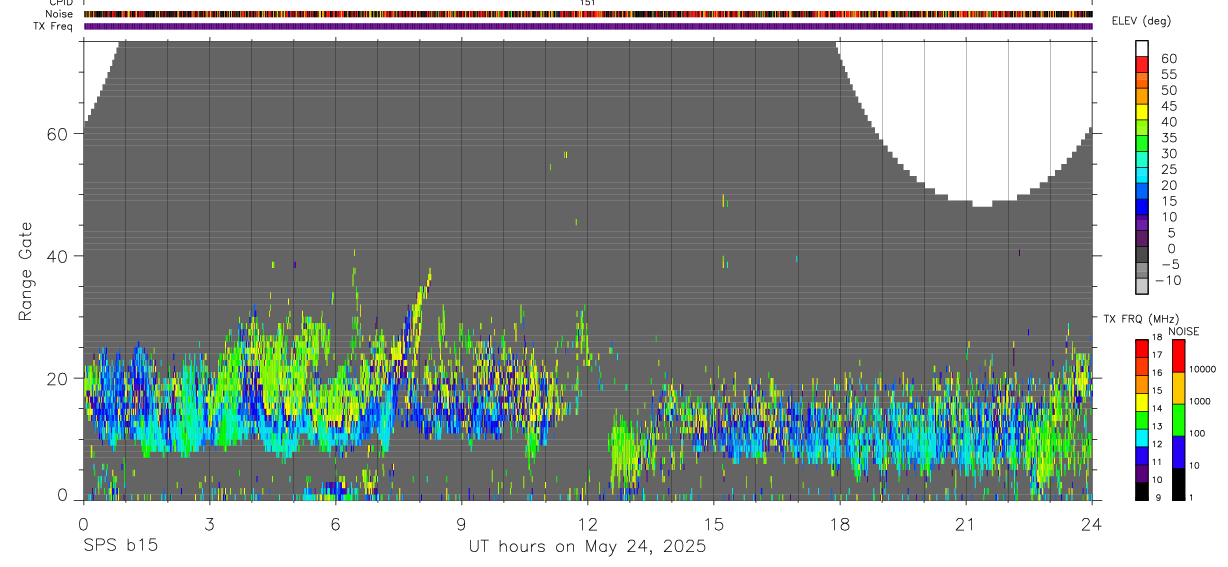Click the Noise strip label at top left
Image resolution: width=1228 pixels, height=567 pixels.
59,14
